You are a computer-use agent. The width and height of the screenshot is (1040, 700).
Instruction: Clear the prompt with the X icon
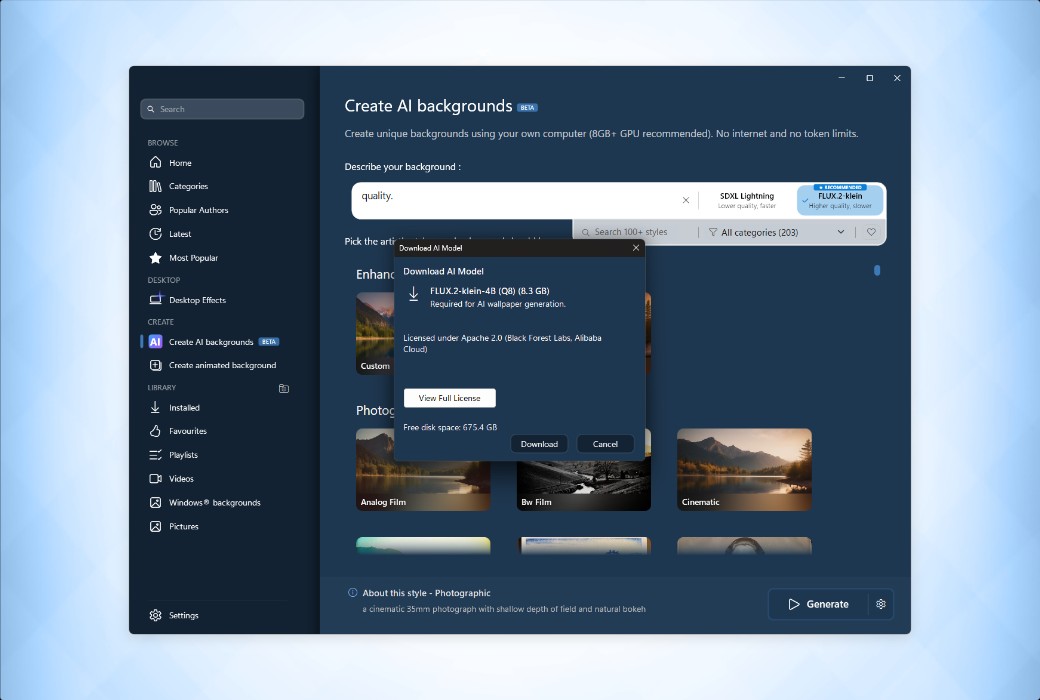coord(686,200)
